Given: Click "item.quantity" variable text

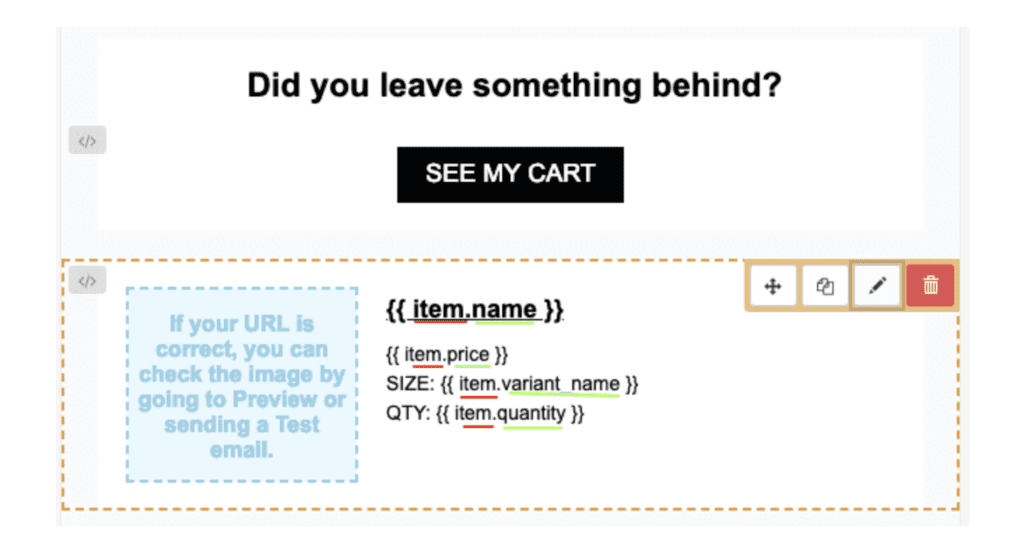Looking at the screenshot, I should (510, 413).
